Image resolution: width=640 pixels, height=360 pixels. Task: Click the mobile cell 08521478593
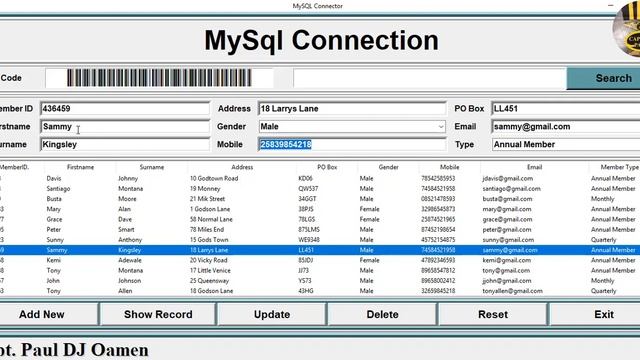pyautogui.click(x=438, y=199)
